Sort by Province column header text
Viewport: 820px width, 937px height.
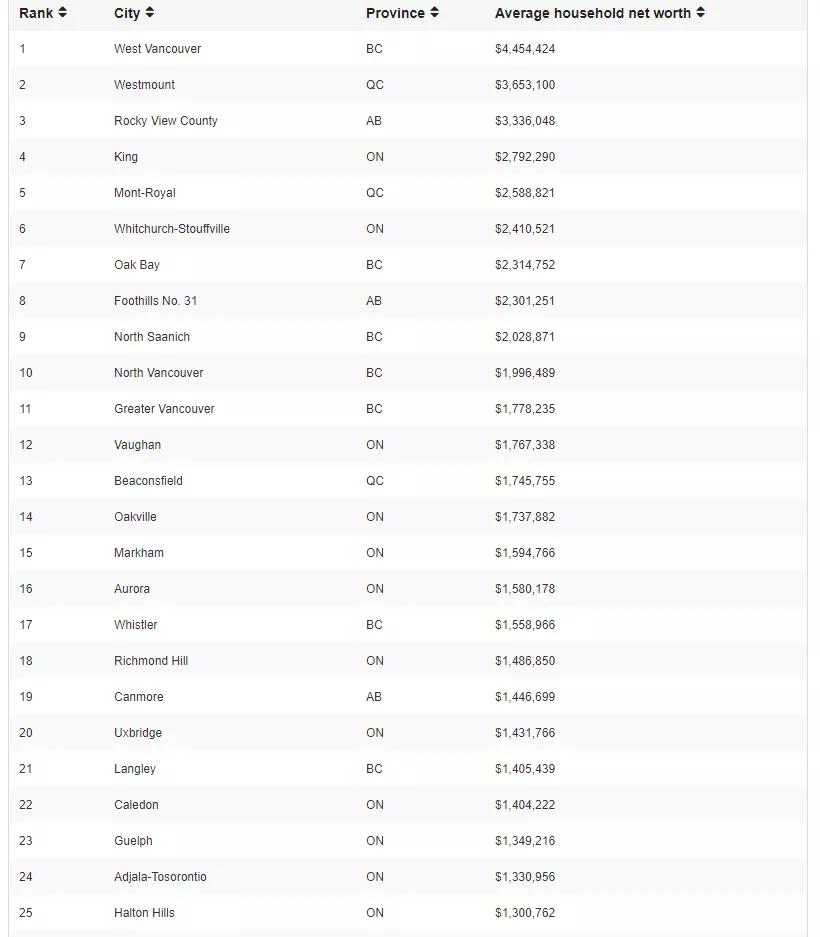(x=395, y=13)
